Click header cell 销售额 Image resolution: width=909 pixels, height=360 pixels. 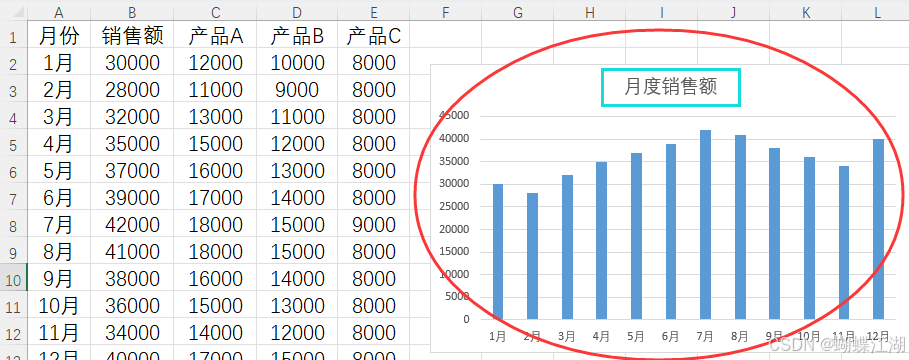pos(132,36)
